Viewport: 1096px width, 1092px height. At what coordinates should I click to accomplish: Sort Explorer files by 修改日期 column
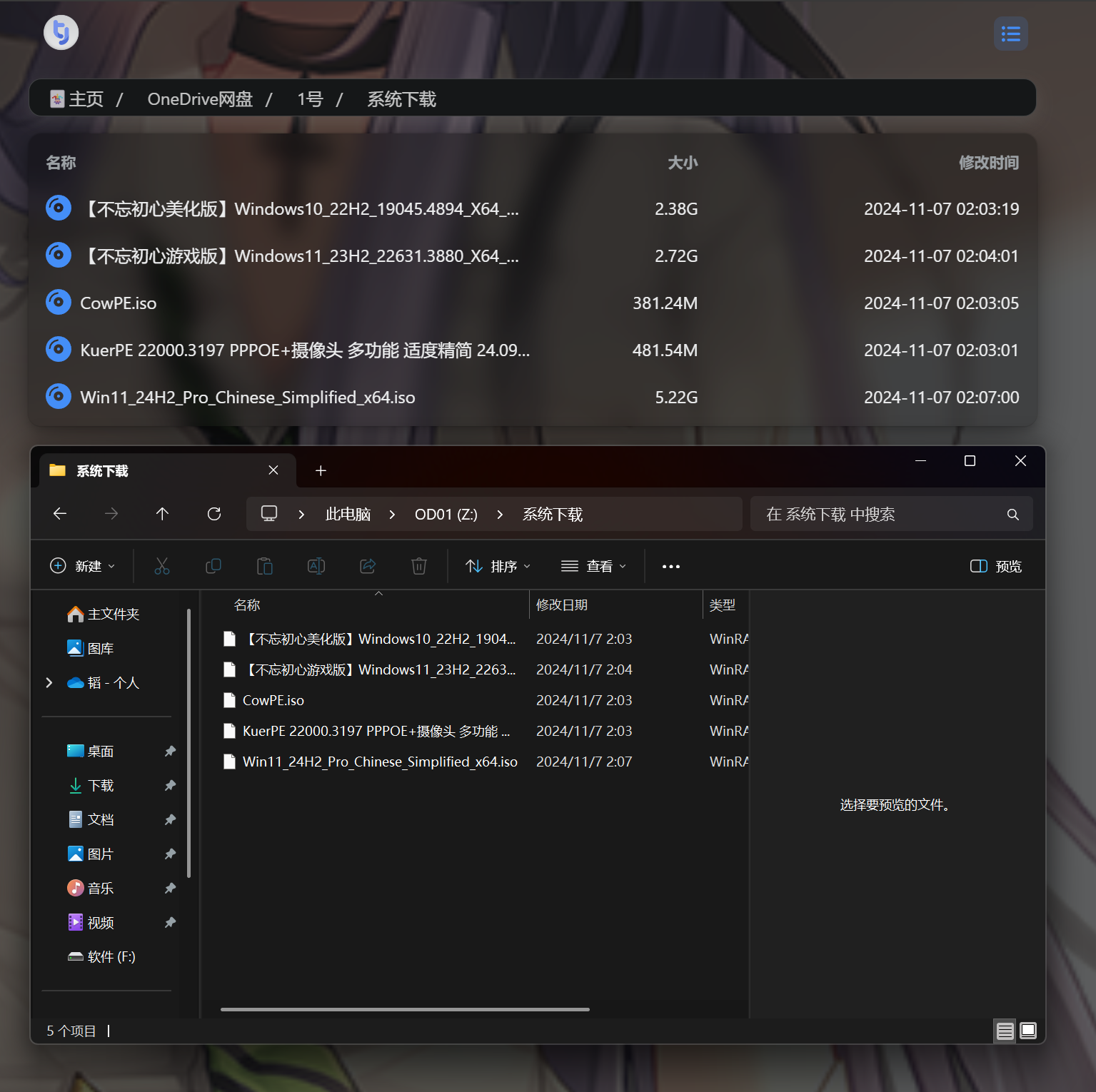point(562,605)
